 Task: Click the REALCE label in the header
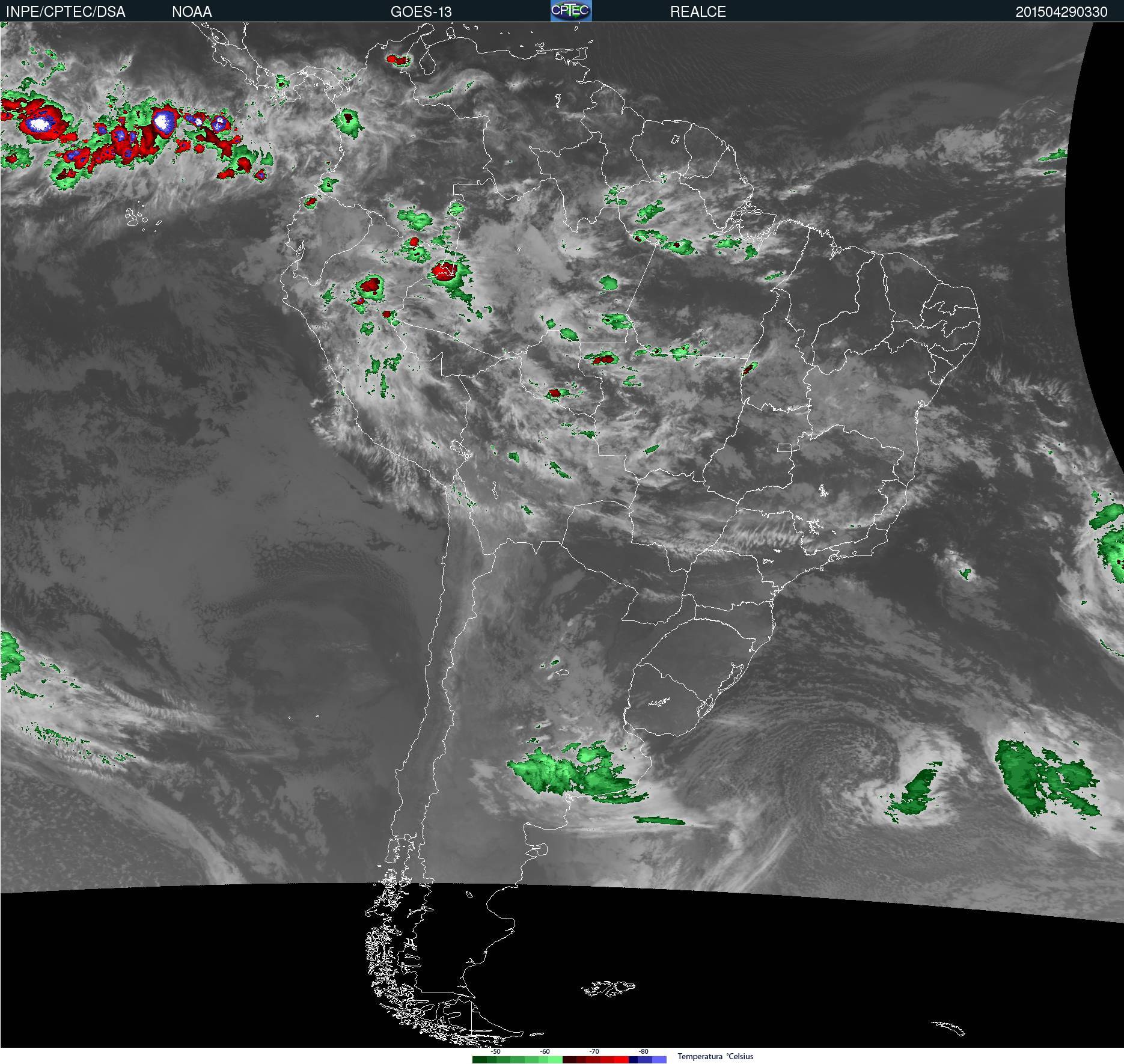point(698,12)
